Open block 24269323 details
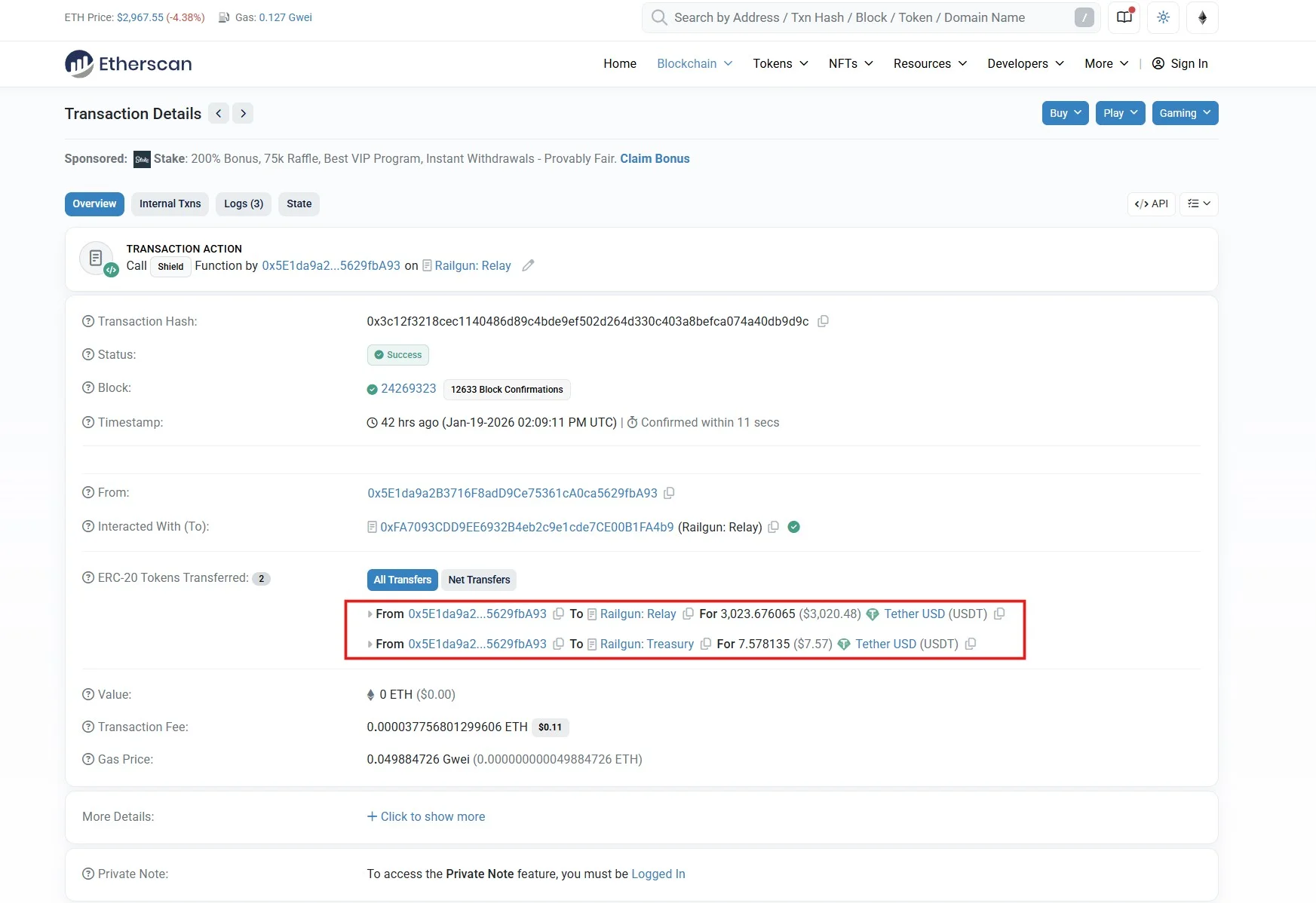This screenshot has height=903, width=1316. click(408, 388)
